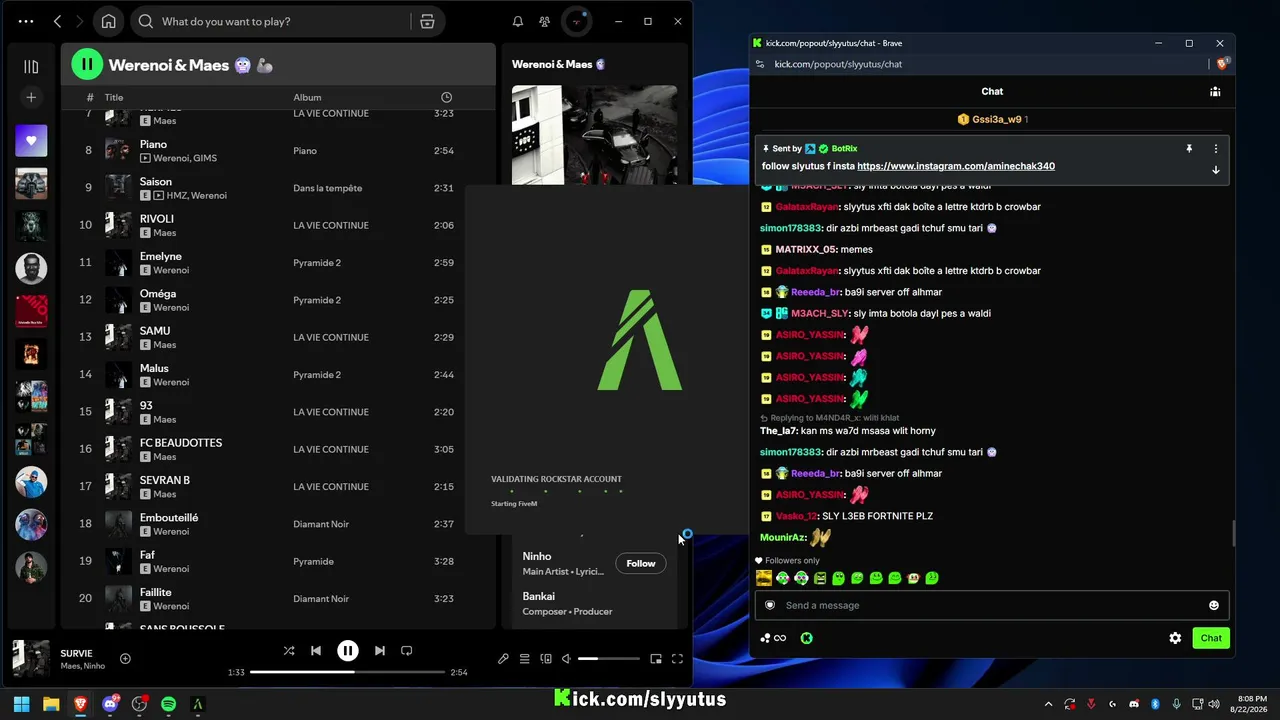The height and width of the screenshot is (720, 1280).
Task: Click Brave address bar kick.com URL
Action: [838, 64]
